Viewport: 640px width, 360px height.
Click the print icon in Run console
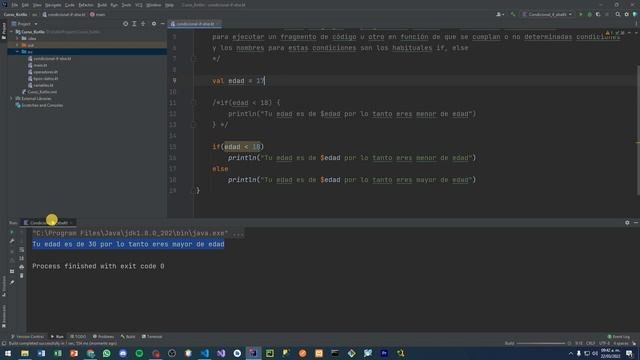pyautogui.click(x=22, y=267)
